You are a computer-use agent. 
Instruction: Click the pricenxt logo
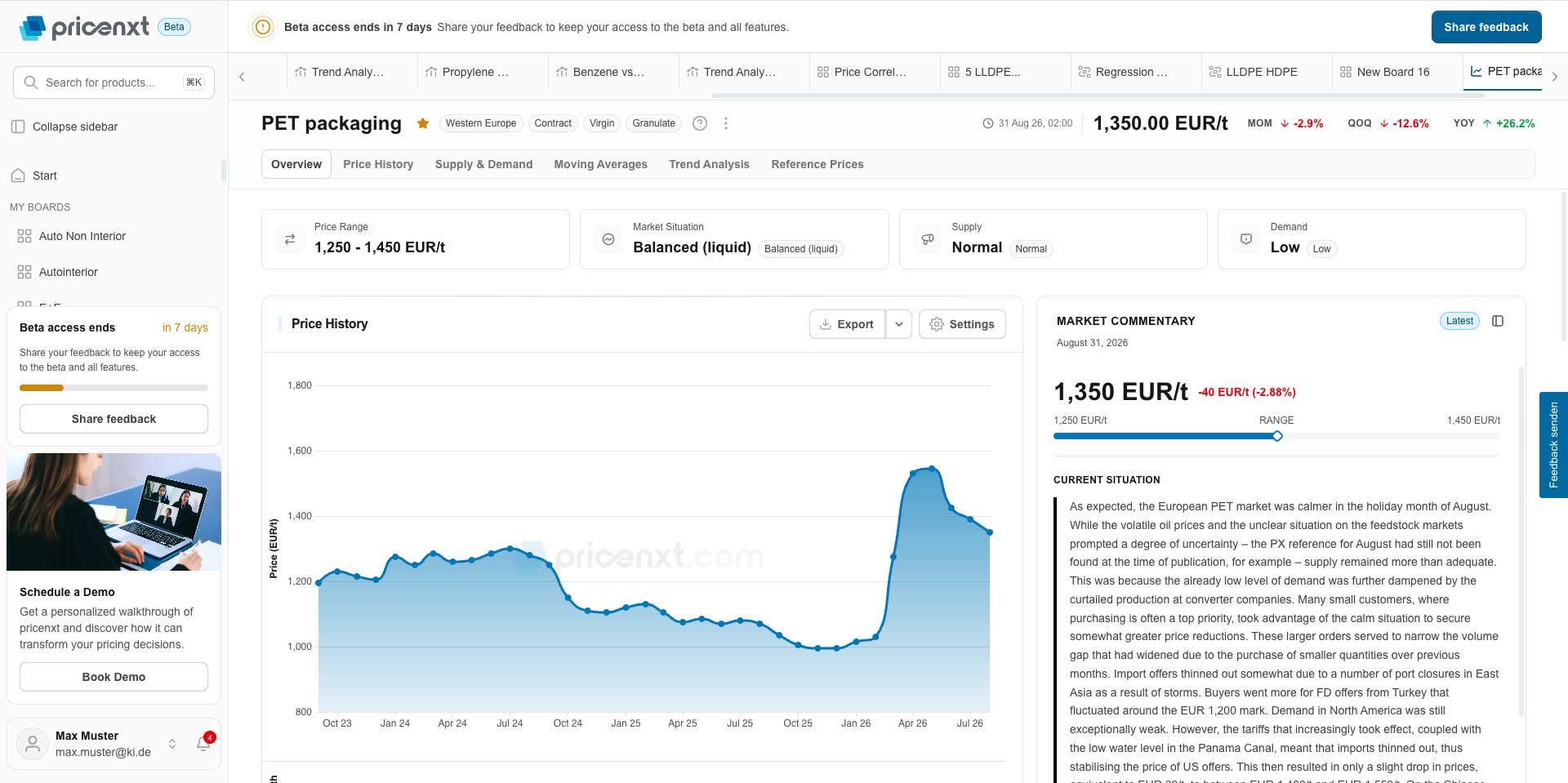click(84, 27)
